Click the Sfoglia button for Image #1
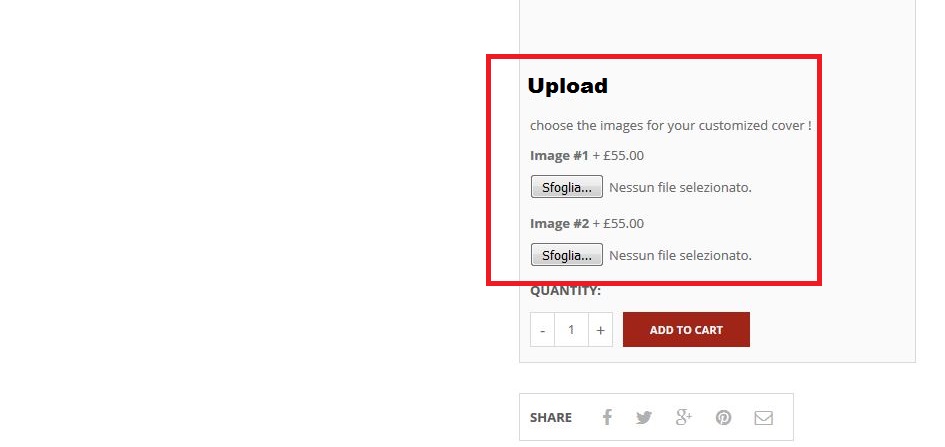This screenshot has height=447, width=945. [x=567, y=187]
